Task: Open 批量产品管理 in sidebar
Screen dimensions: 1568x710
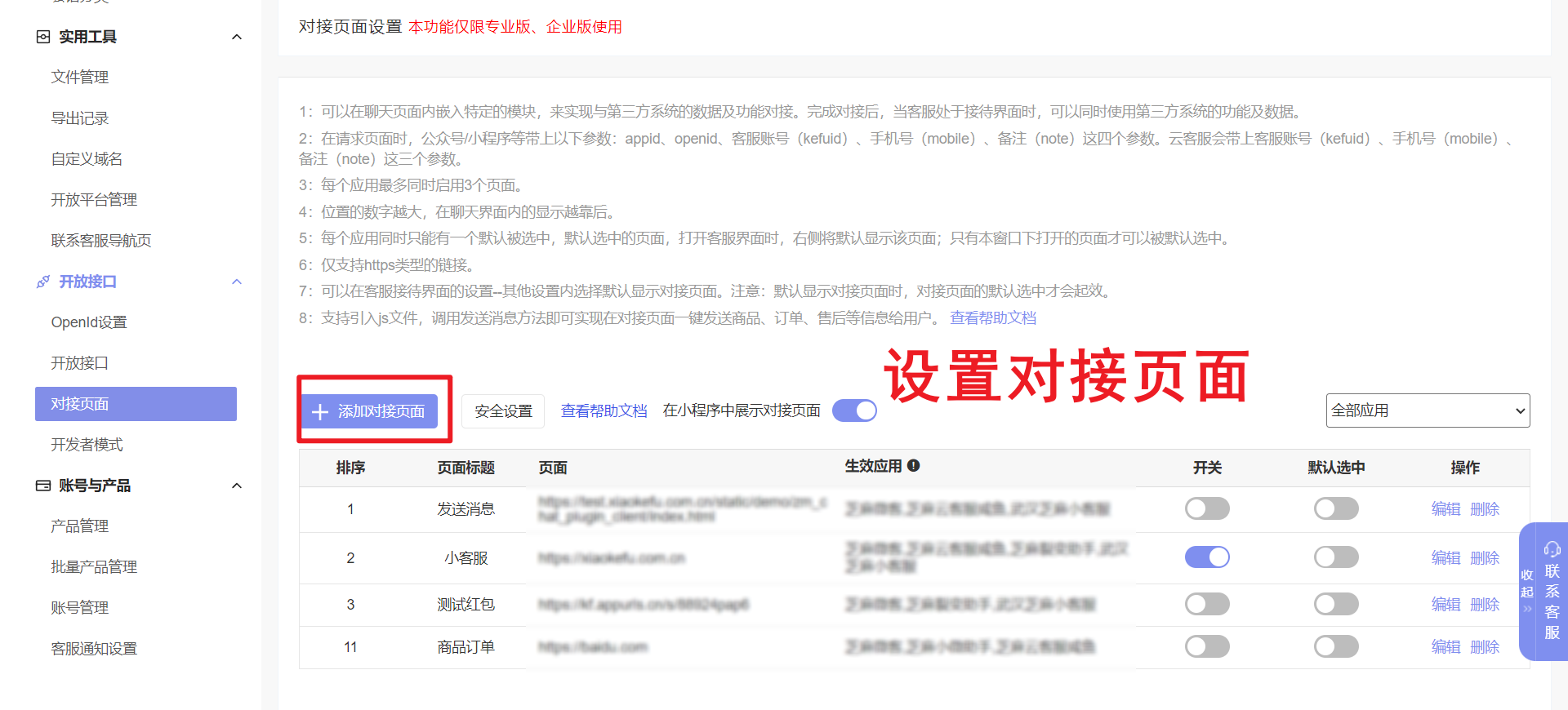Action: (94, 567)
